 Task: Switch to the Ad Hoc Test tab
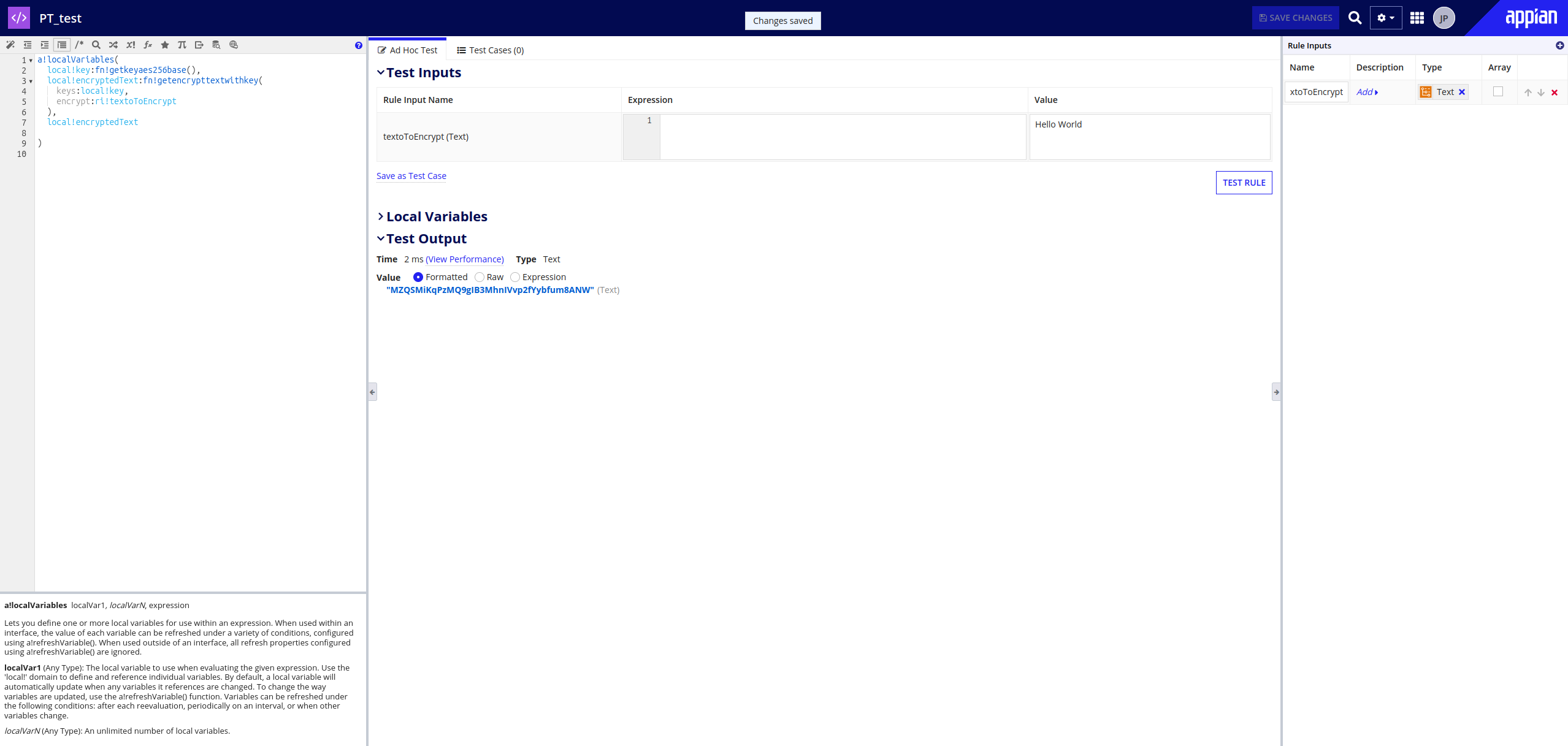point(407,50)
